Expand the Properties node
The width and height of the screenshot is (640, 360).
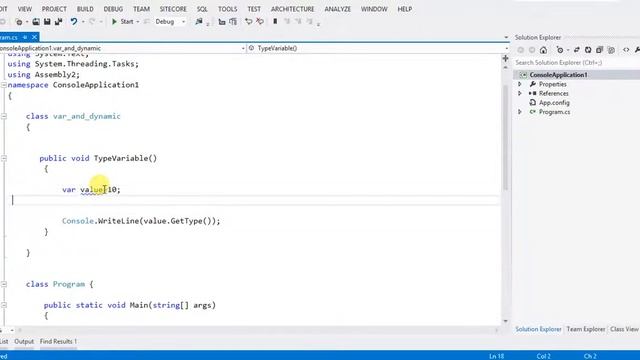[x=520, y=84]
